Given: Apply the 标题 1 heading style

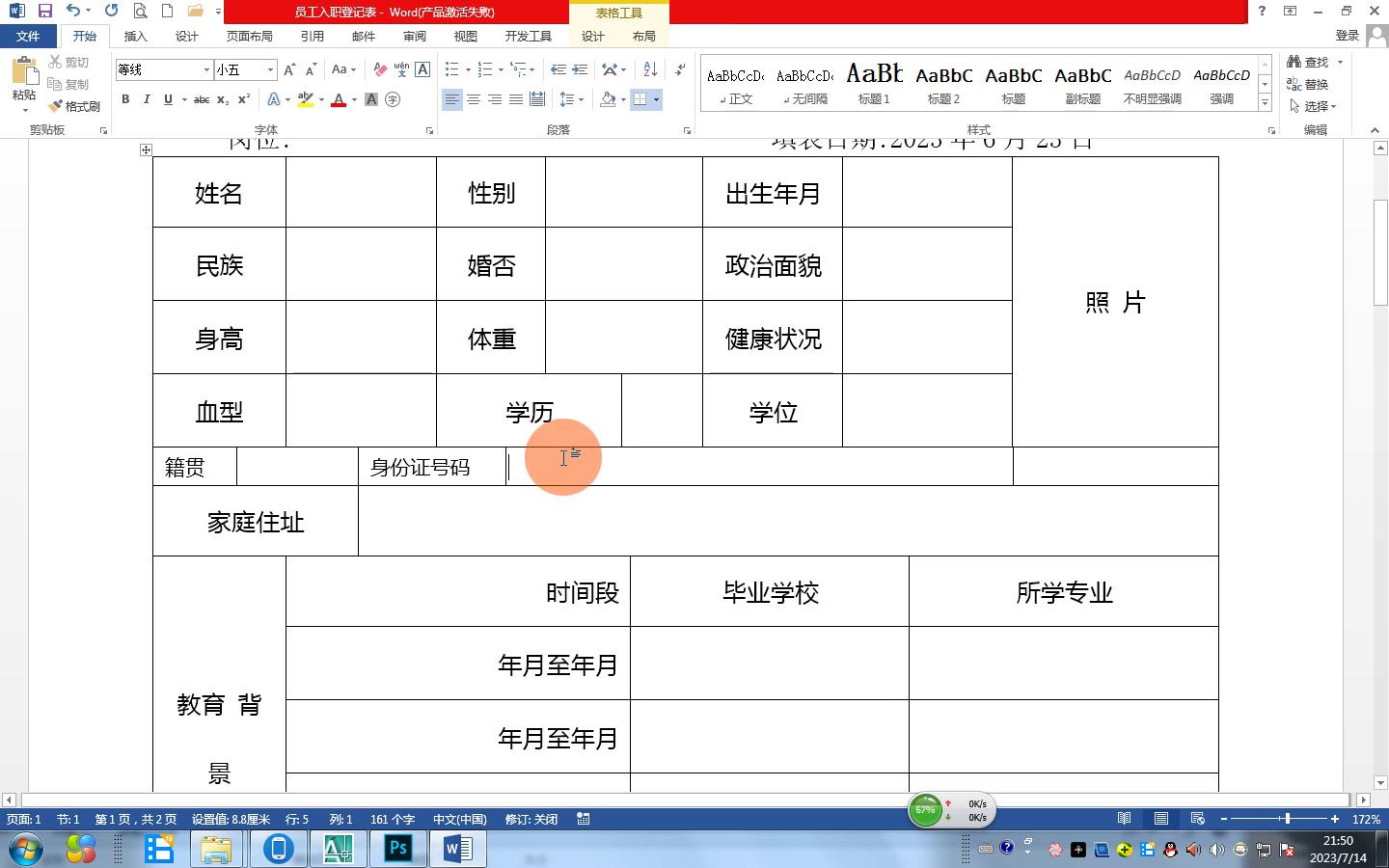Looking at the screenshot, I should click(x=874, y=84).
